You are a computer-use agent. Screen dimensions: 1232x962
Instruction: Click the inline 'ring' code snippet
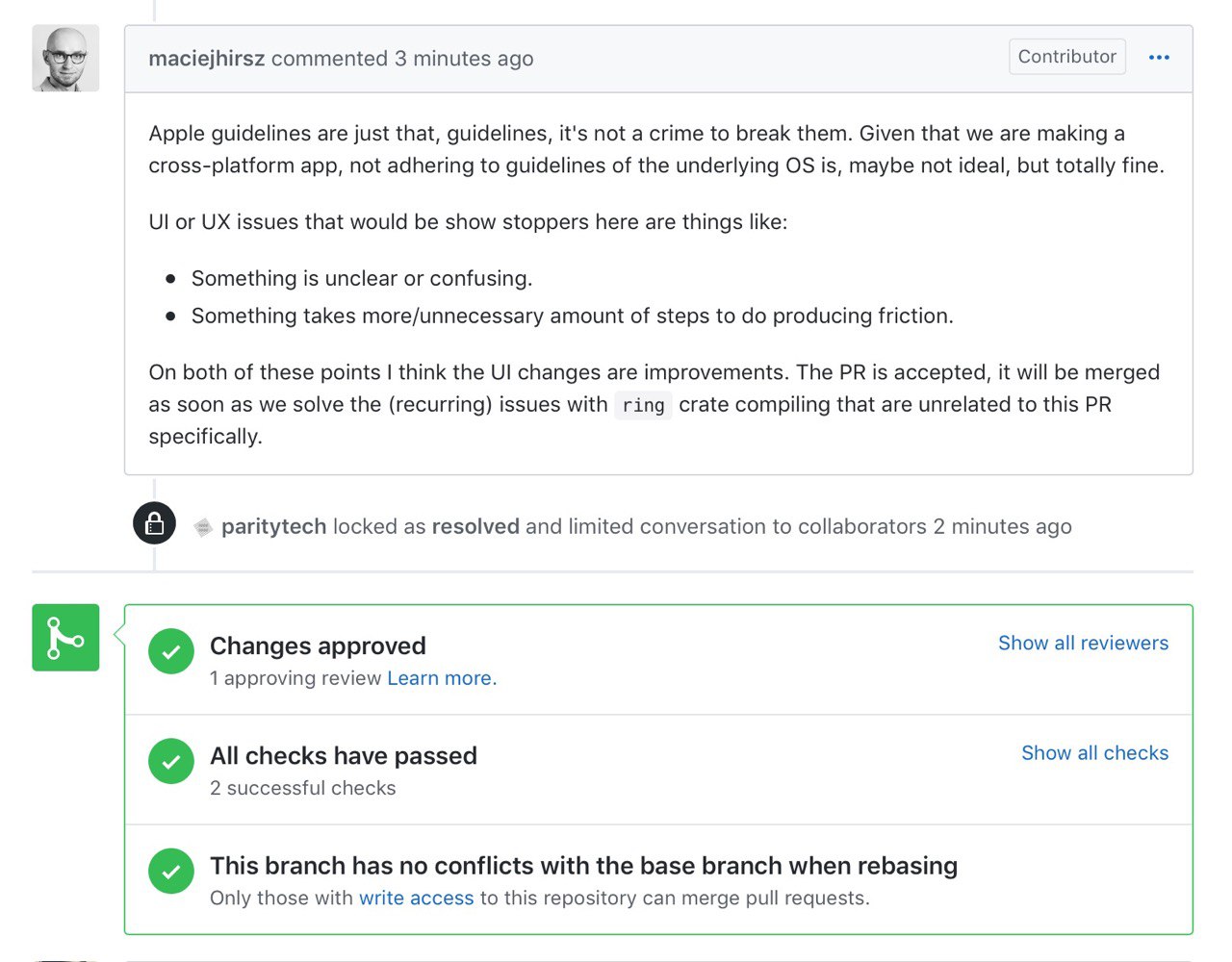pyautogui.click(x=643, y=405)
